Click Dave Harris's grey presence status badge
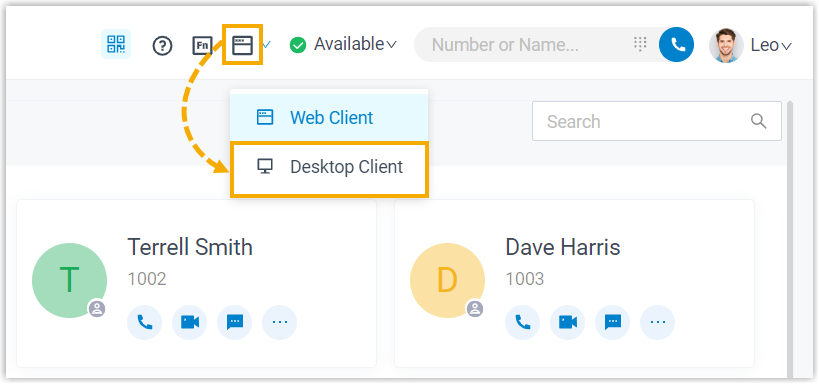 point(475,309)
